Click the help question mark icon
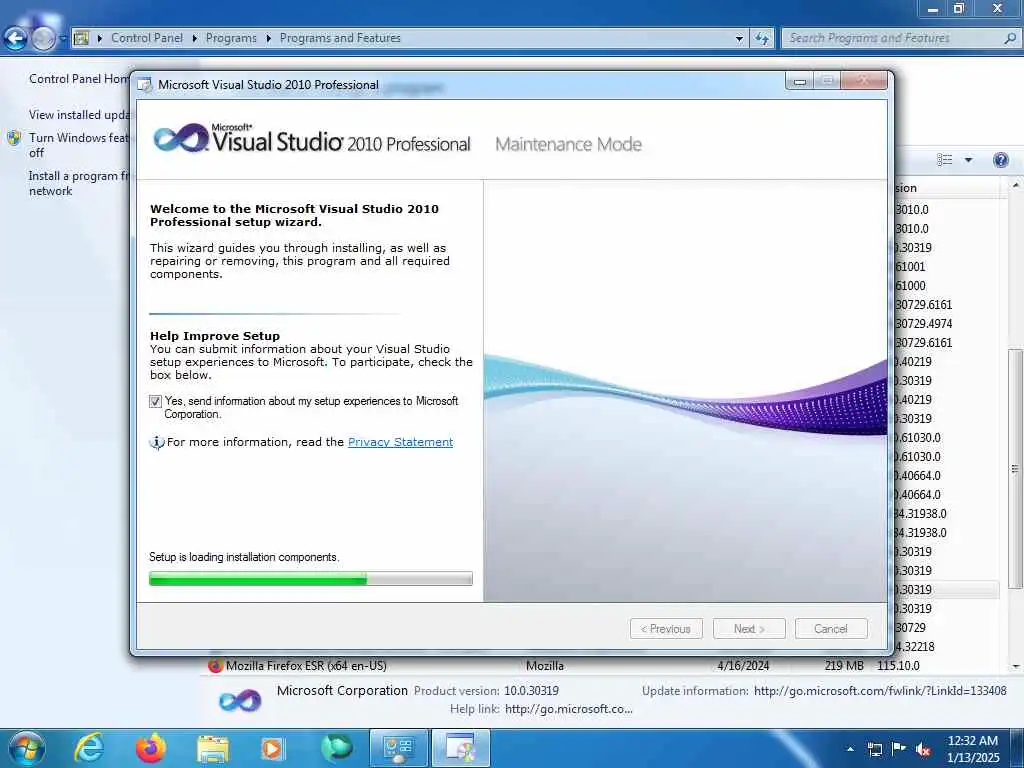The image size is (1024, 768). click(x=1000, y=160)
